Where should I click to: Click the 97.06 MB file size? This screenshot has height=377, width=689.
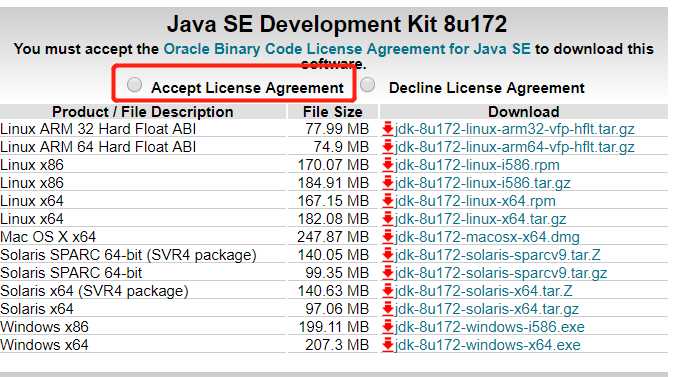(x=337, y=309)
